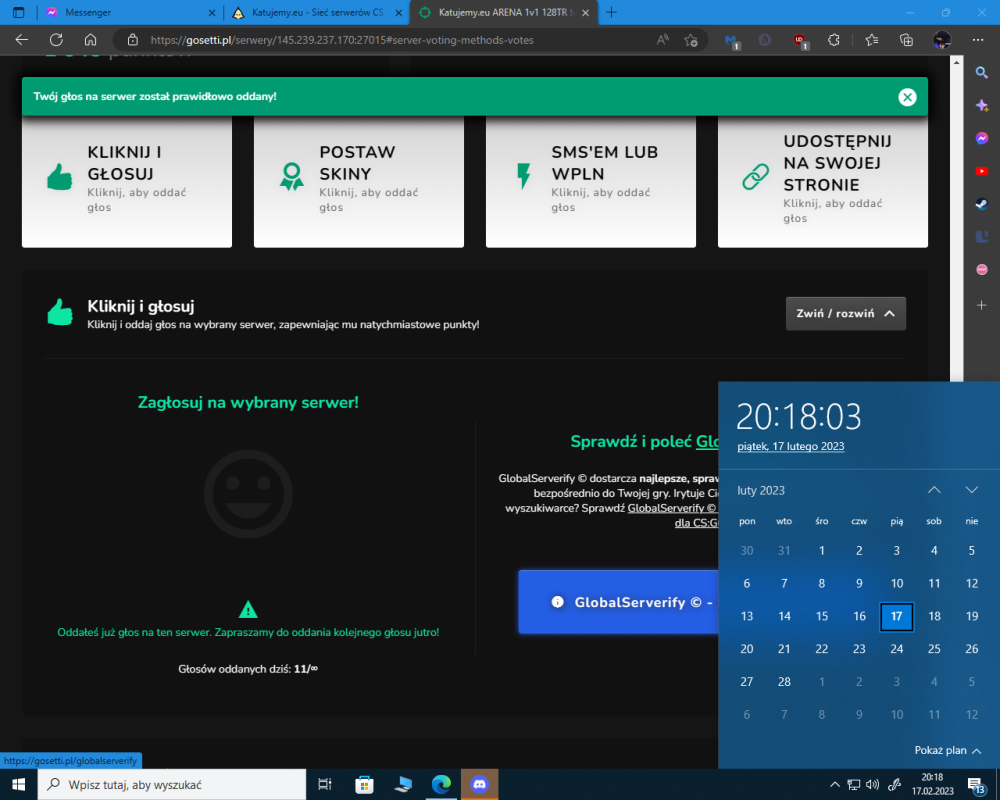Close the Katujemy.eu Sieć serwerów tab
The height and width of the screenshot is (800, 1000).
[x=399, y=13]
